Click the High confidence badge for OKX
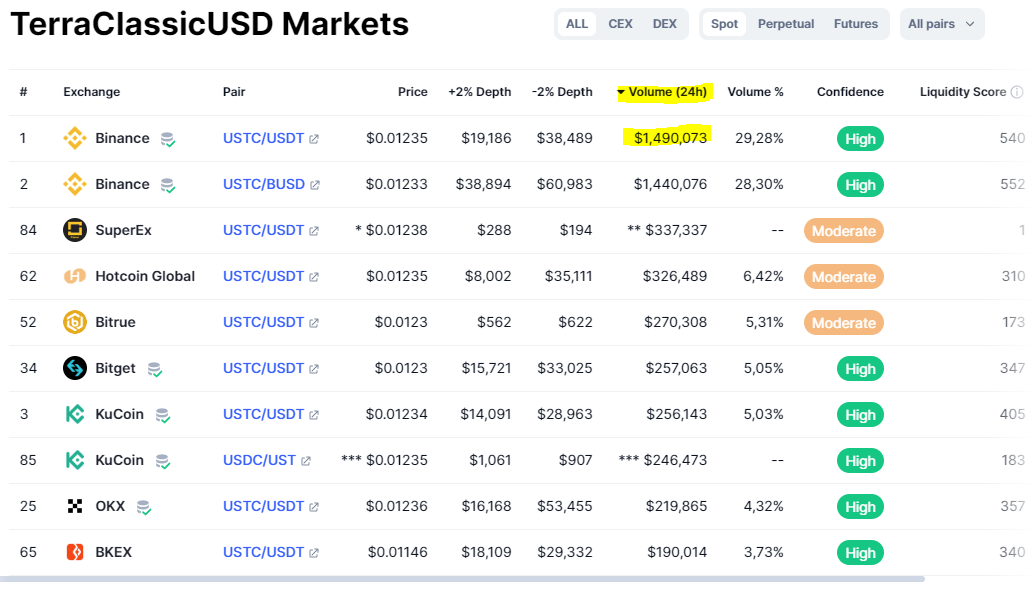Image resolution: width=1032 pixels, height=600 pixels. point(860,507)
